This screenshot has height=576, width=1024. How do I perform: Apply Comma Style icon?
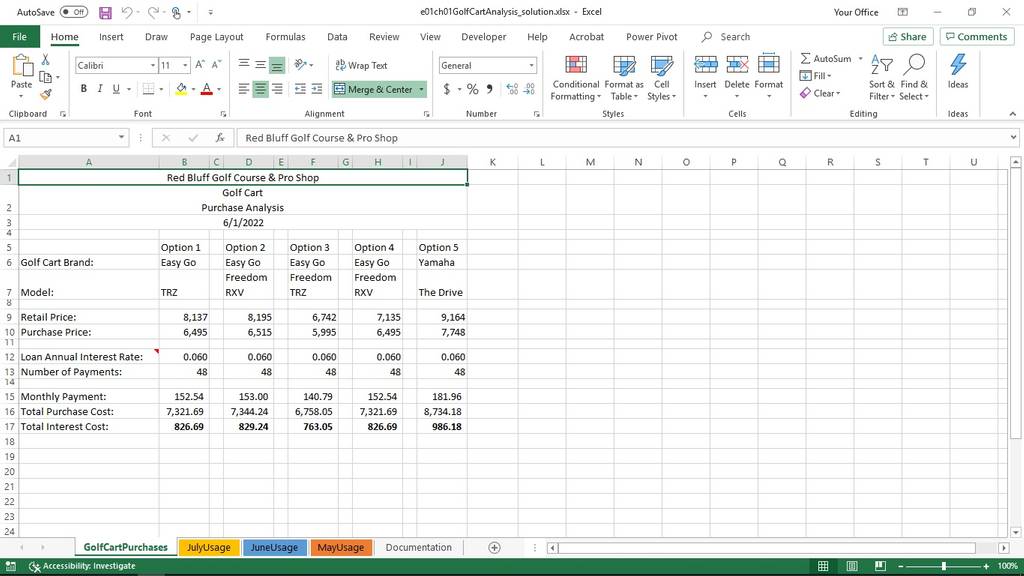[490, 89]
